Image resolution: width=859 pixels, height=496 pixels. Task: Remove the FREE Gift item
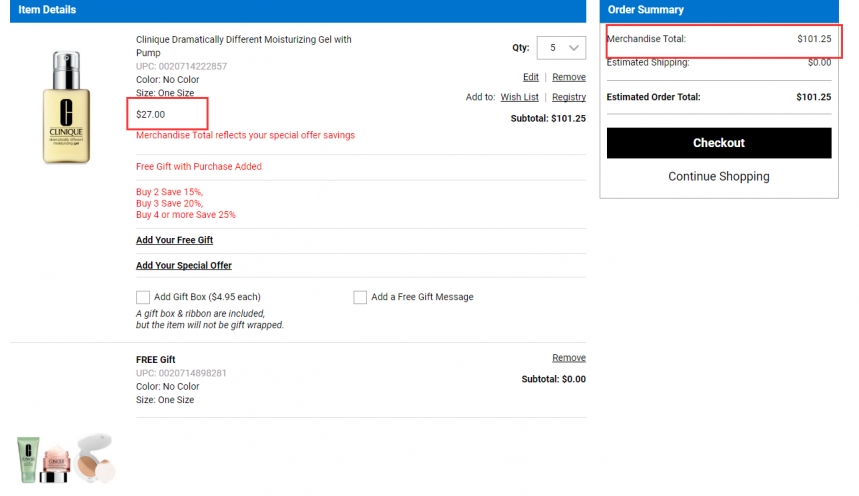click(569, 358)
